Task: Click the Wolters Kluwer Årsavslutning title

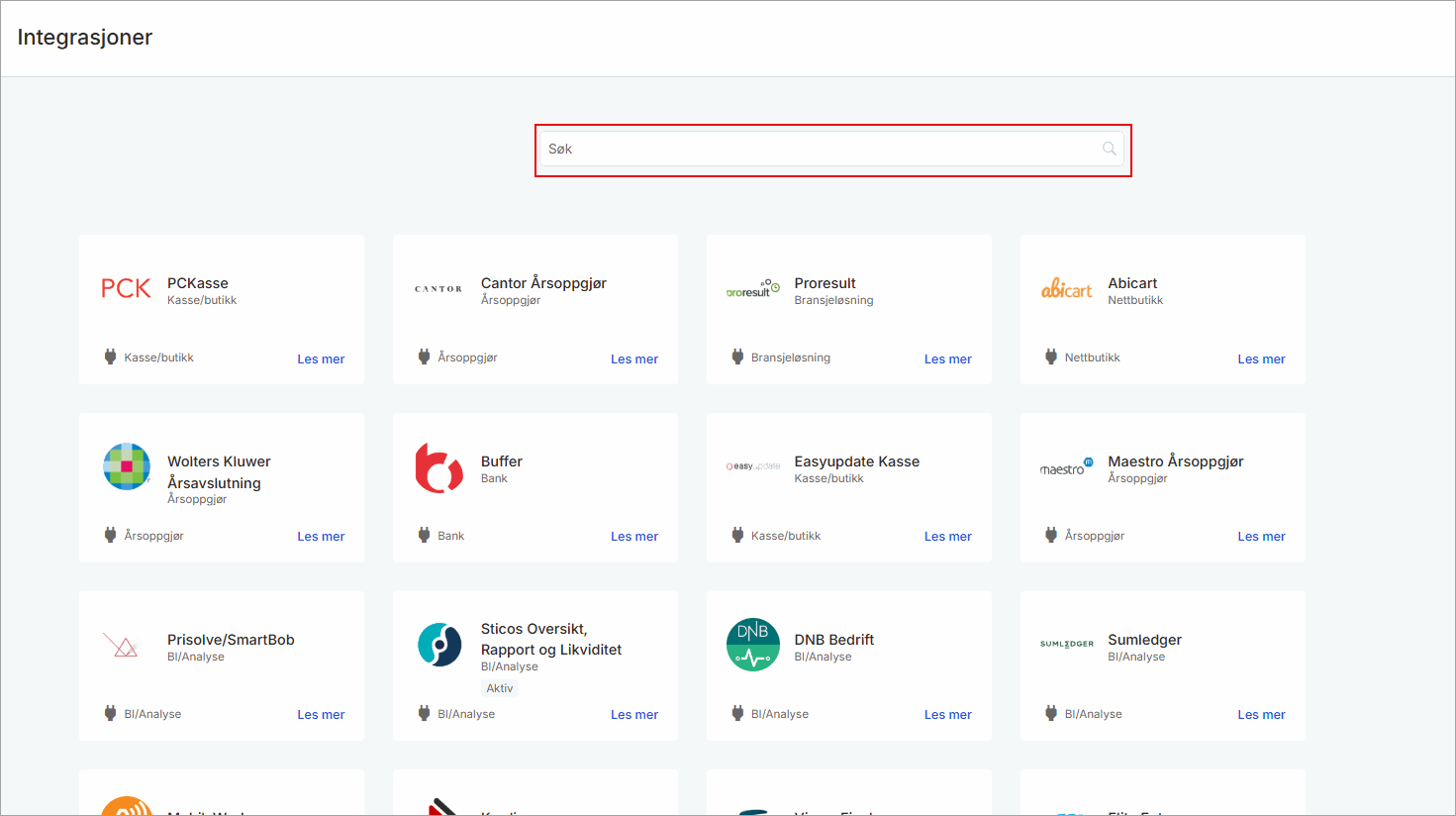Action: click(x=219, y=472)
